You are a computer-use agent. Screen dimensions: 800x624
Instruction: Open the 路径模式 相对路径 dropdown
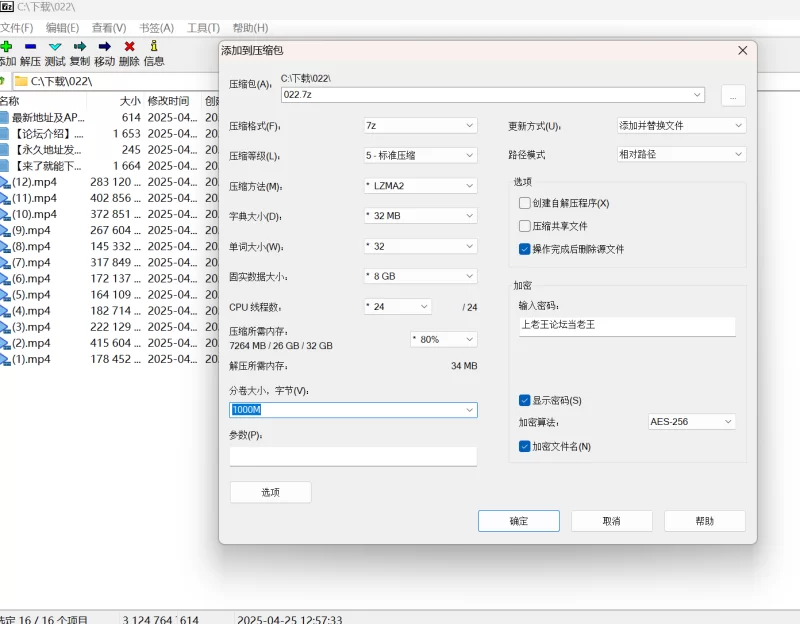[x=681, y=154]
